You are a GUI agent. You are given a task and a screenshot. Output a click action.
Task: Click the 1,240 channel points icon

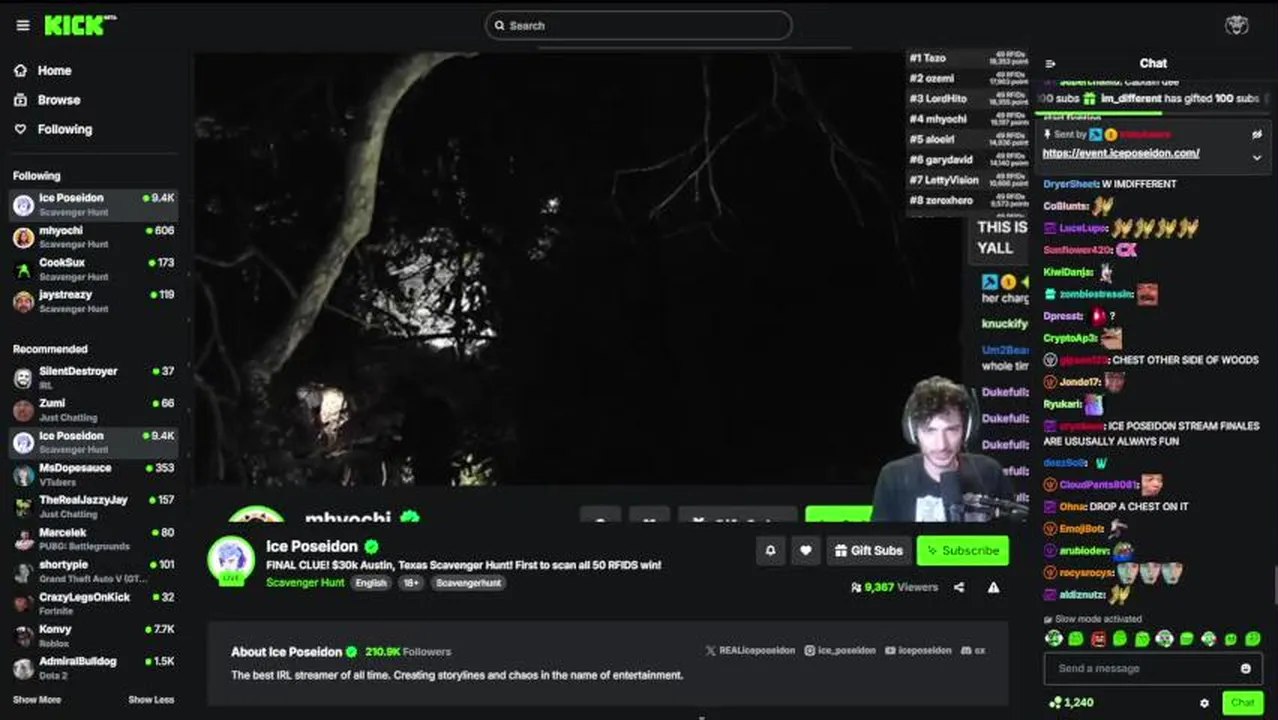1054,703
